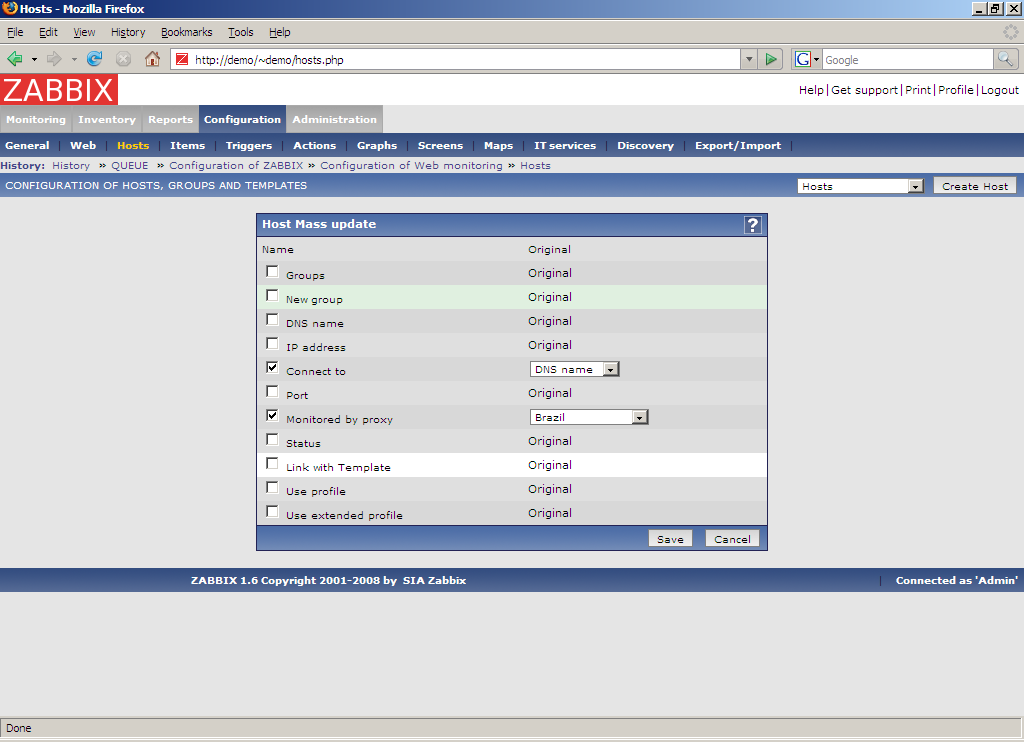Image resolution: width=1024 pixels, height=742 pixels.
Task: Check the Link with Template checkbox
Action: pyautogui.click(x=272, y=464)
